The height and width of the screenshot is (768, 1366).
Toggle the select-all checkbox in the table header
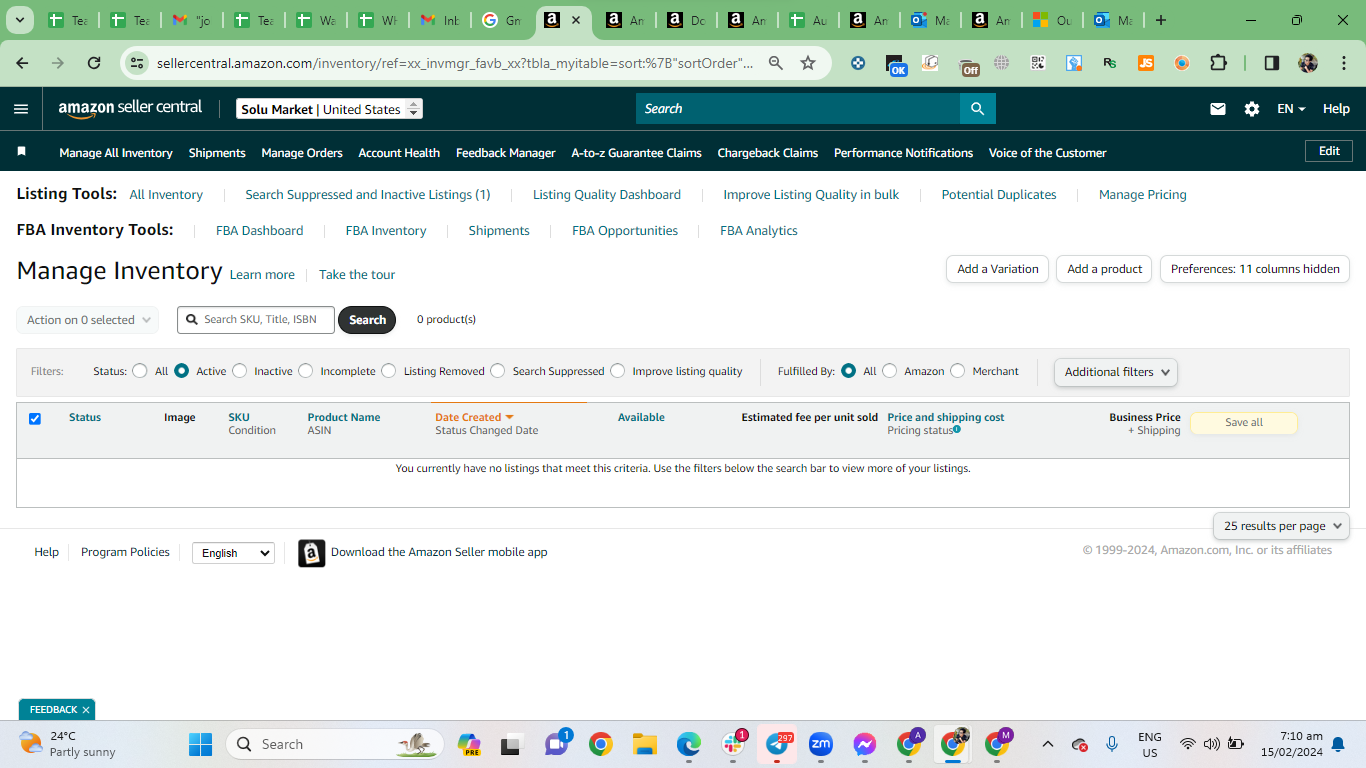tap(35, 419)
